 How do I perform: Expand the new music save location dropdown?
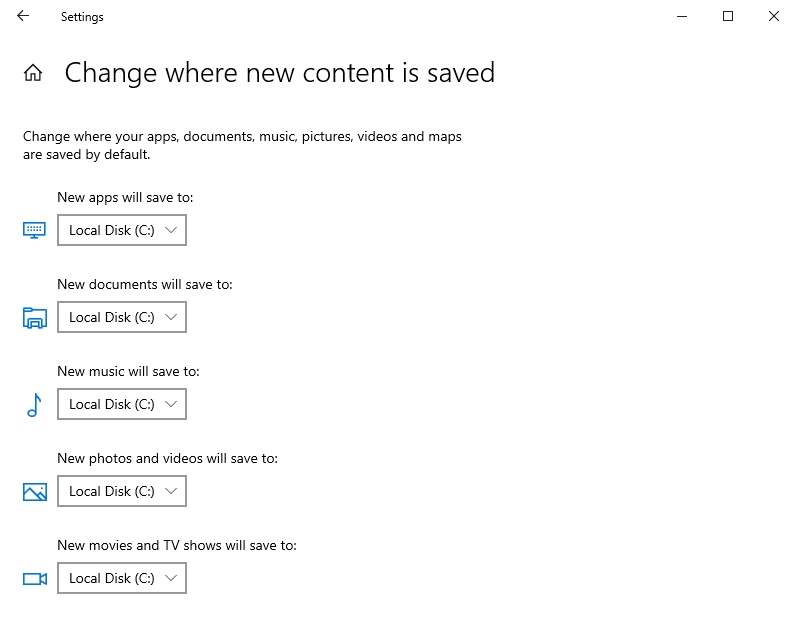122,404
